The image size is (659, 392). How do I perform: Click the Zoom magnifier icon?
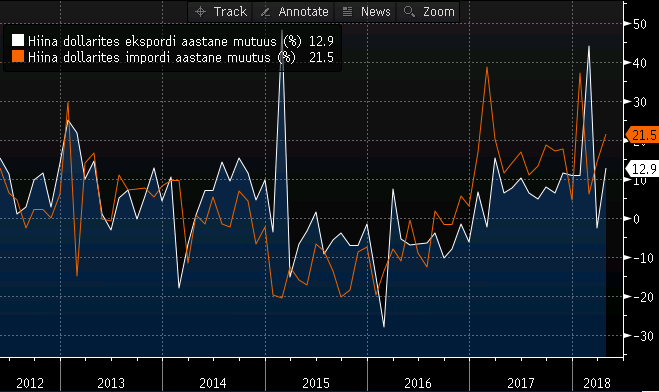(409, 12)
